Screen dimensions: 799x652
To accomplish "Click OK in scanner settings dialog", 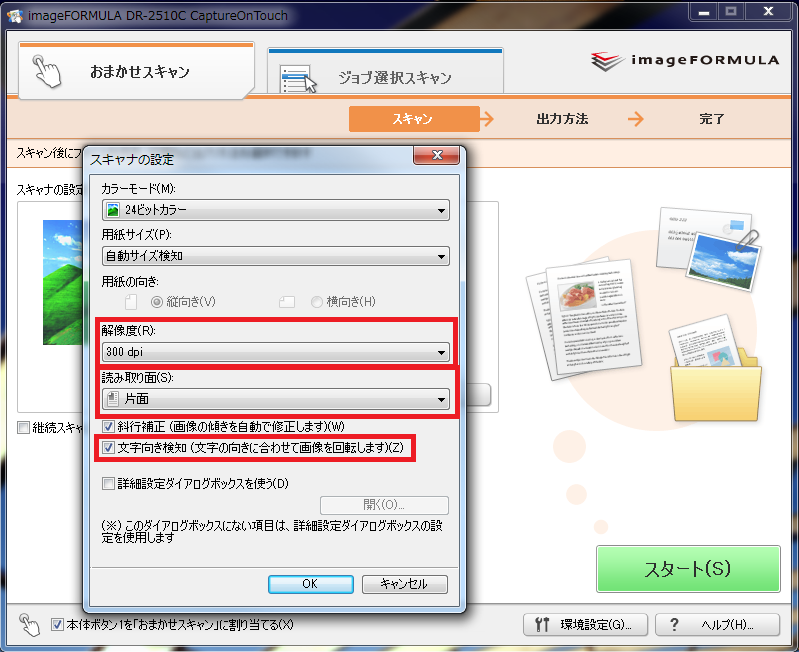I will click(311, 584).
